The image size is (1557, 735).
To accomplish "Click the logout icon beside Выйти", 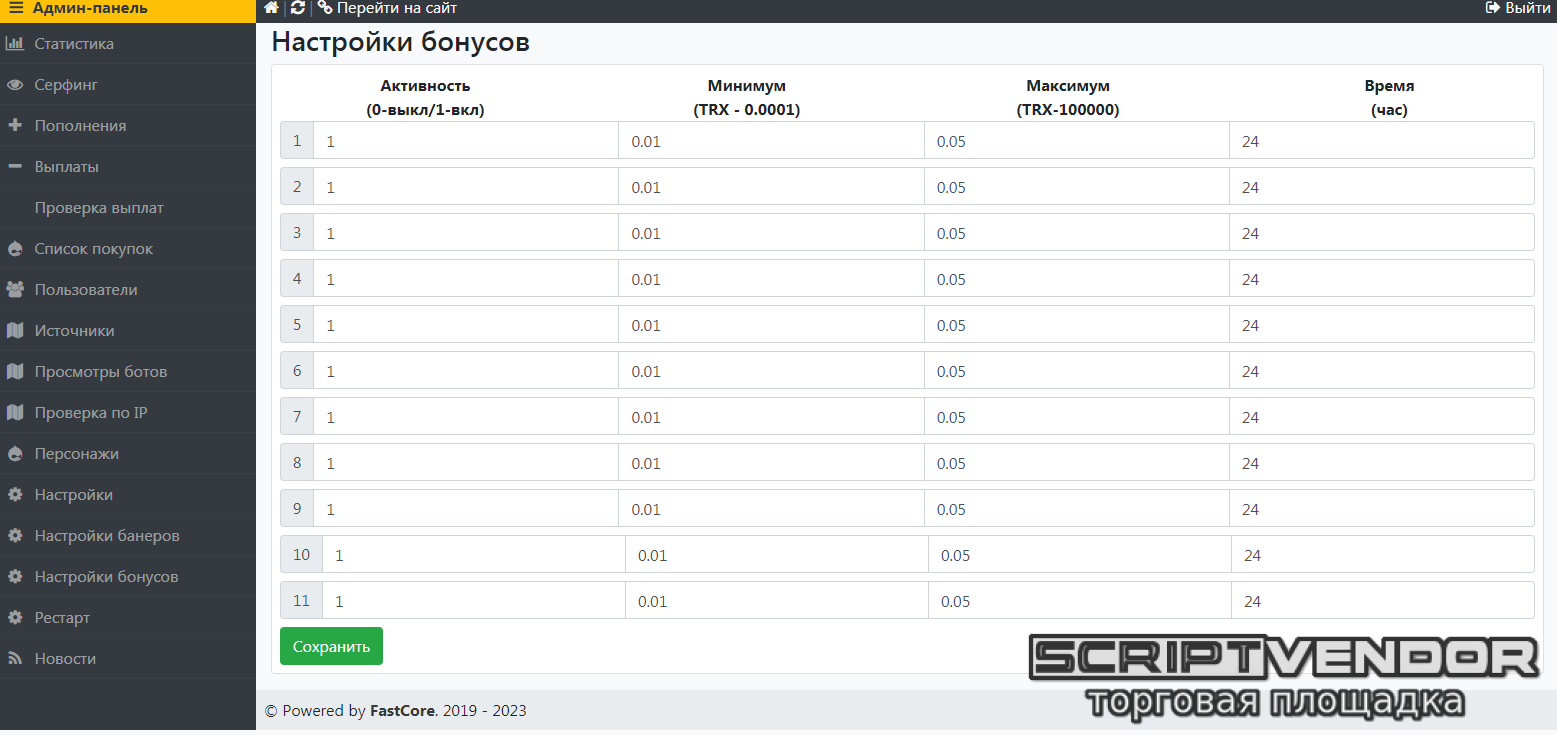I will [x=1493, y=8].
